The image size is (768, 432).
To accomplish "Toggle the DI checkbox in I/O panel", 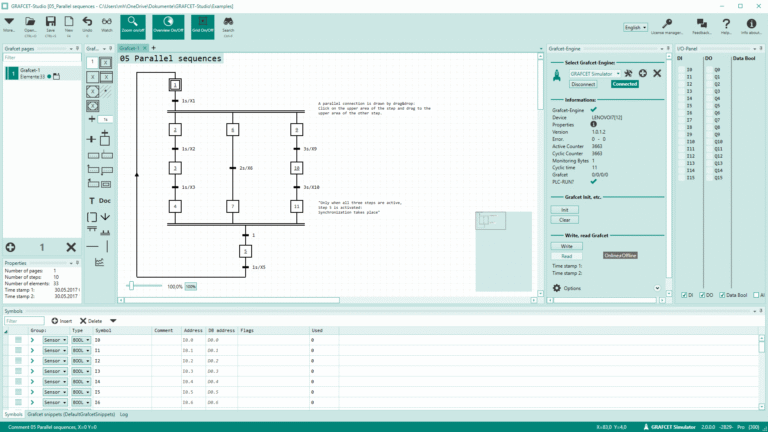I will 682,295.
